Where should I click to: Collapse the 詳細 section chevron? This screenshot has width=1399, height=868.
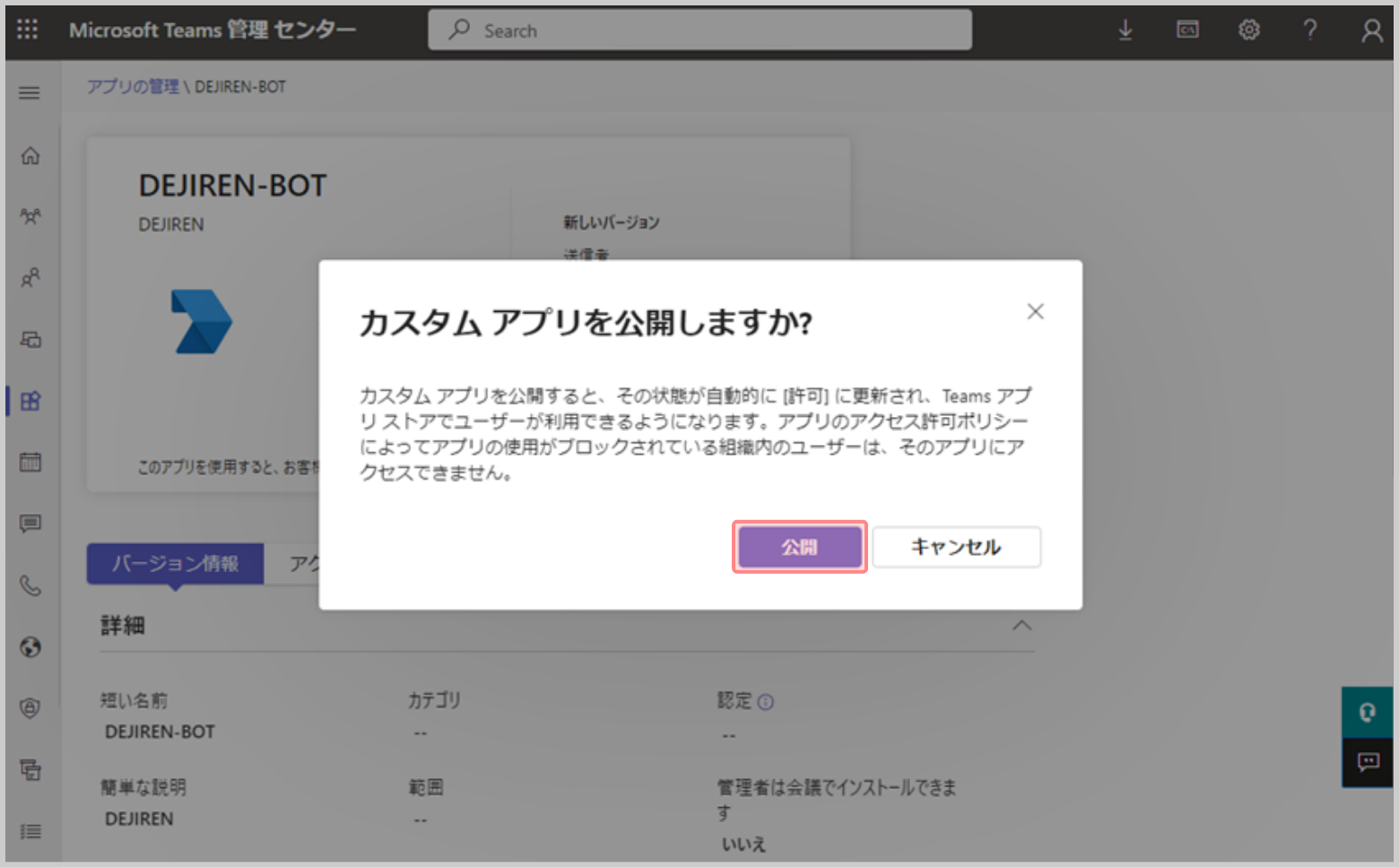point(1021,625)
